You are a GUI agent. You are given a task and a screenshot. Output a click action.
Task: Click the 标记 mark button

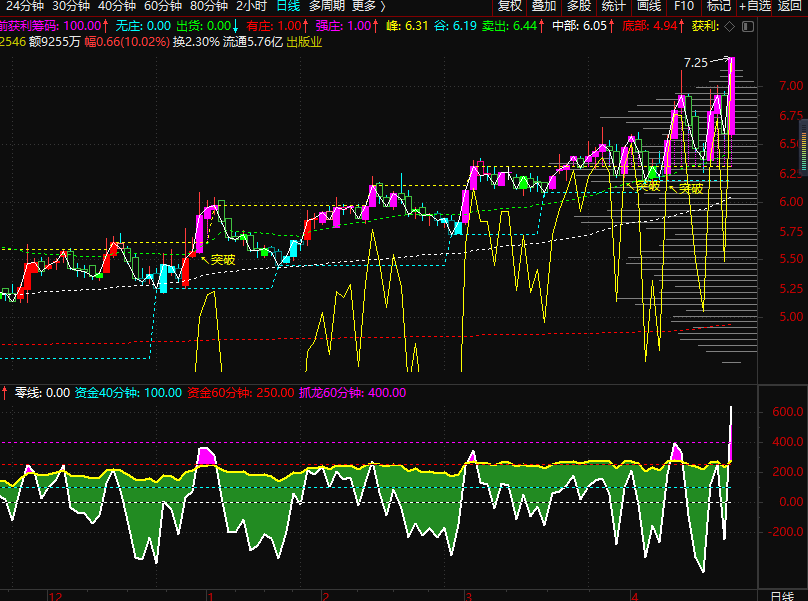pyautogui.click(x=719, y=6)
